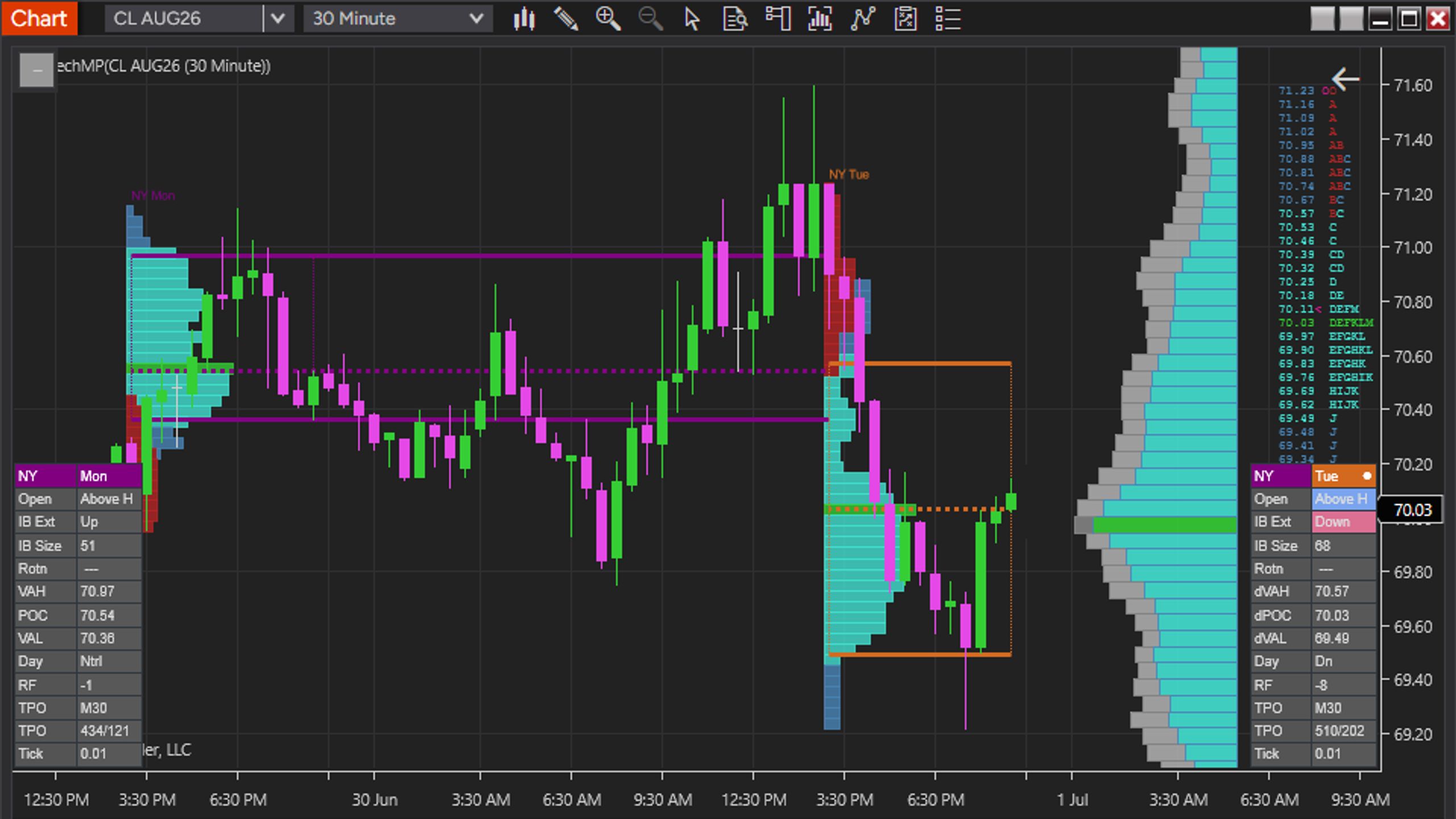Select the Zoom Out magnifier tool

coord(650,19)
